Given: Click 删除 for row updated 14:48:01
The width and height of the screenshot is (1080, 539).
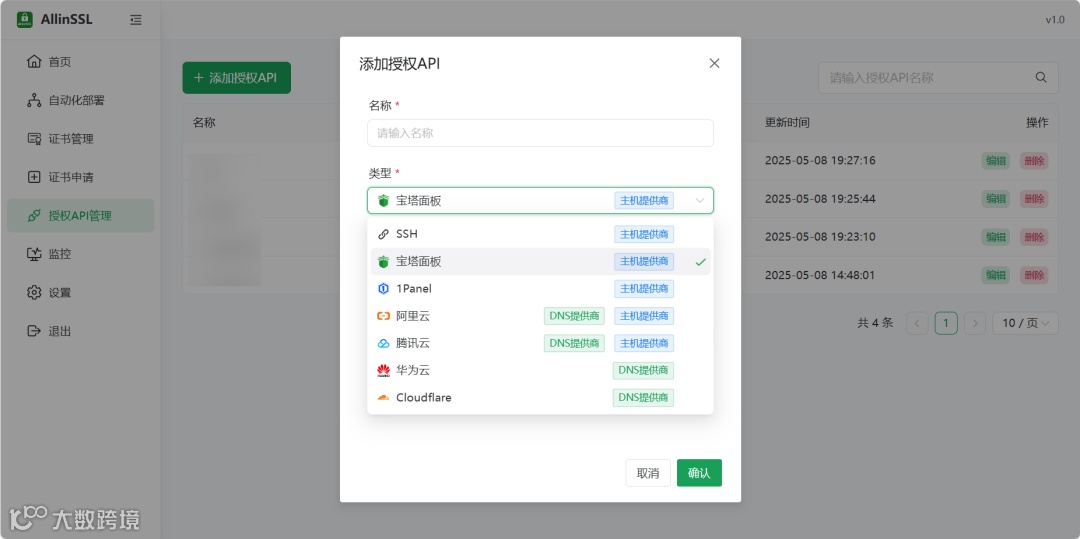Looking at the screenshot, I should pos(1034,275).
